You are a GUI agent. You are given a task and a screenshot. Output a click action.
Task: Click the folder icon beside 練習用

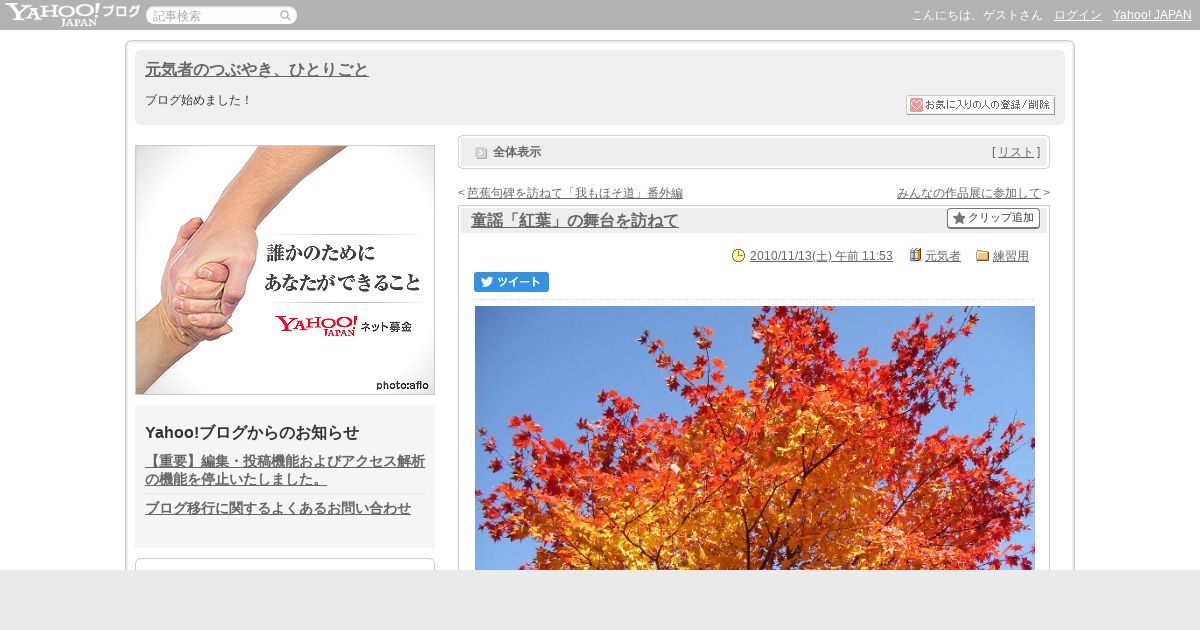(x=982, y=256)
